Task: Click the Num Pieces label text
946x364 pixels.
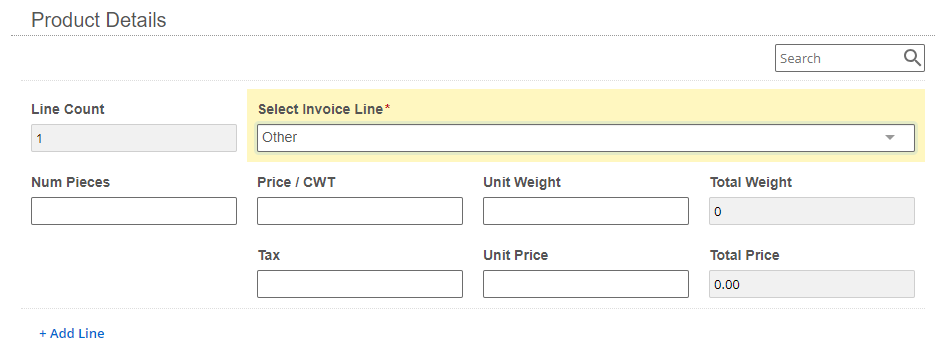Action: [x=71, y=182]
